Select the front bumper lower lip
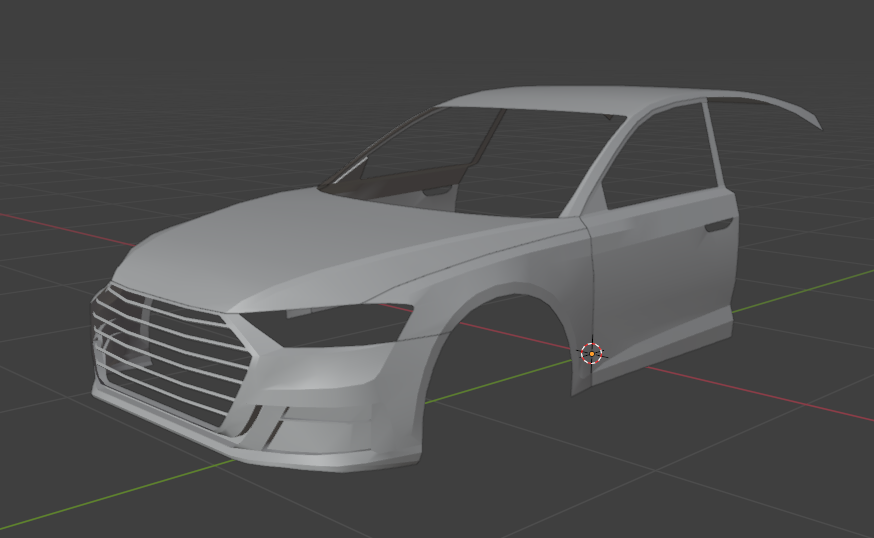The height and width of the screenshot is (538, 874). tap(256, 446)
